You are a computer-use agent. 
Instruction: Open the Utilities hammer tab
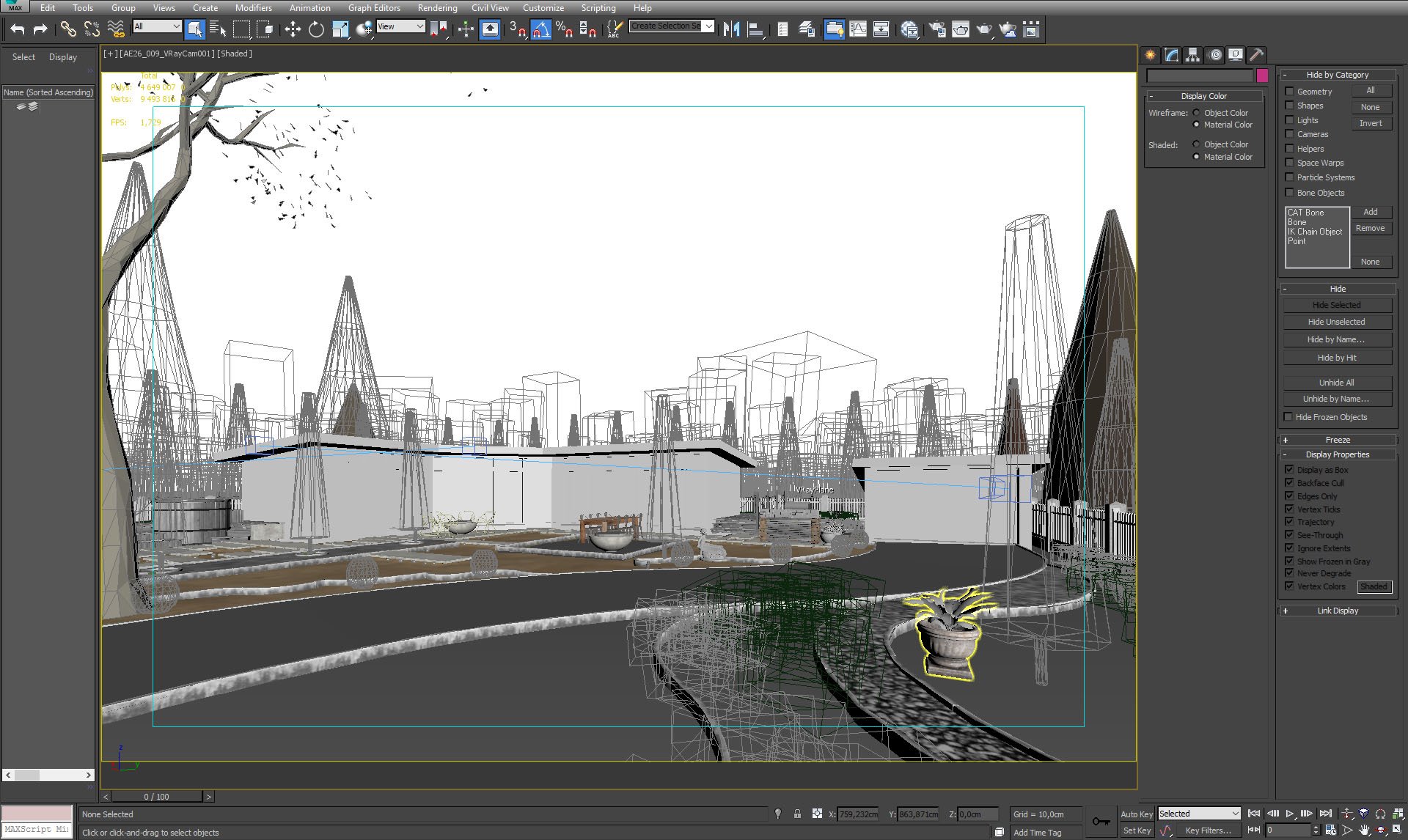pyautogui.click(x=1257, y=55)
